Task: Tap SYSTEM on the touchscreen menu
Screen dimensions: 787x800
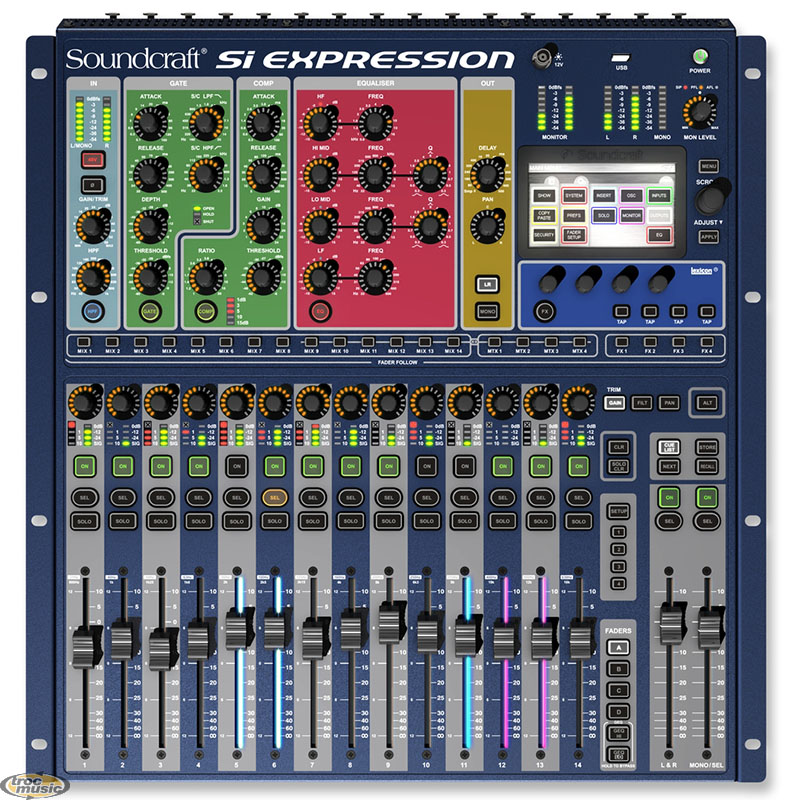Action: (x=573, y=195)
